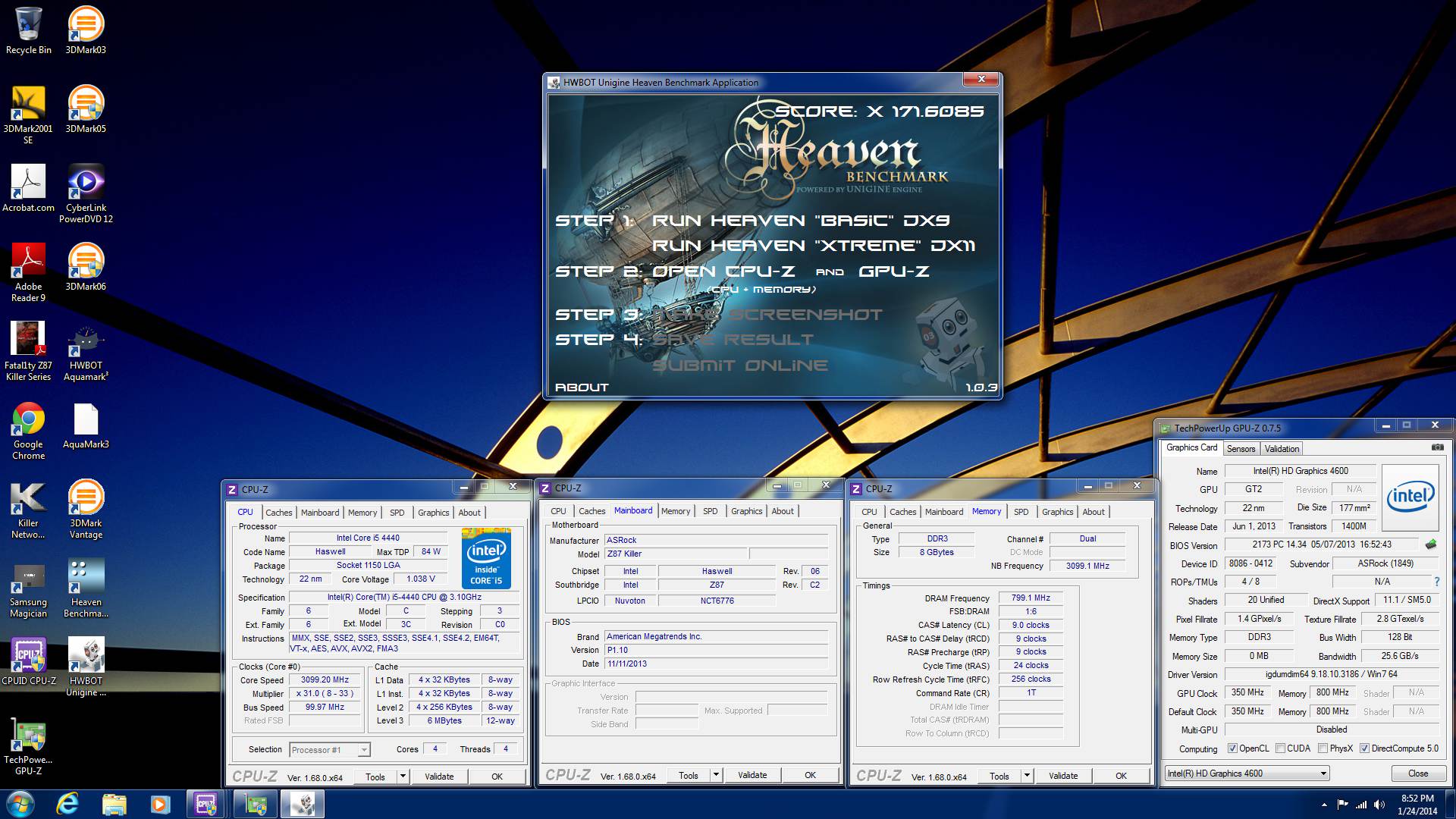This screenshot has width=1456, height=819.
Task: Click the volume icon in system tray
Action: pyautogui.click(x=1380, y=805)
